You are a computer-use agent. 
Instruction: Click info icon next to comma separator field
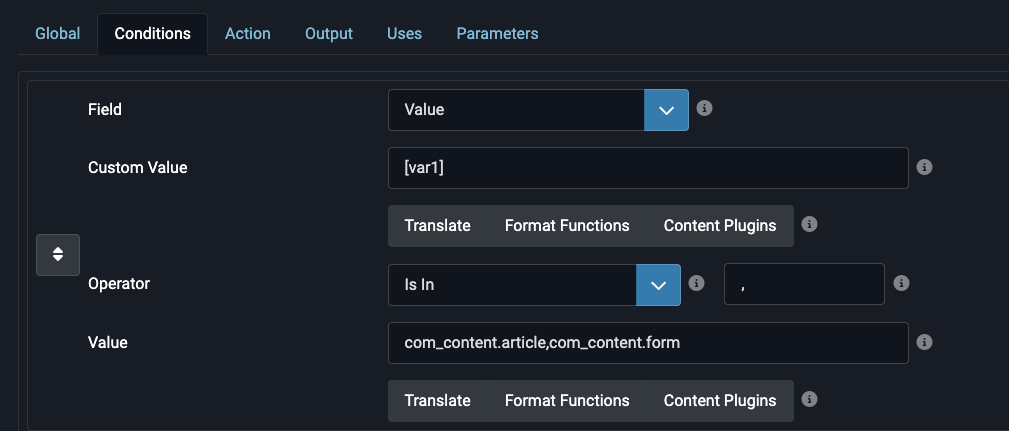point(902,283)
